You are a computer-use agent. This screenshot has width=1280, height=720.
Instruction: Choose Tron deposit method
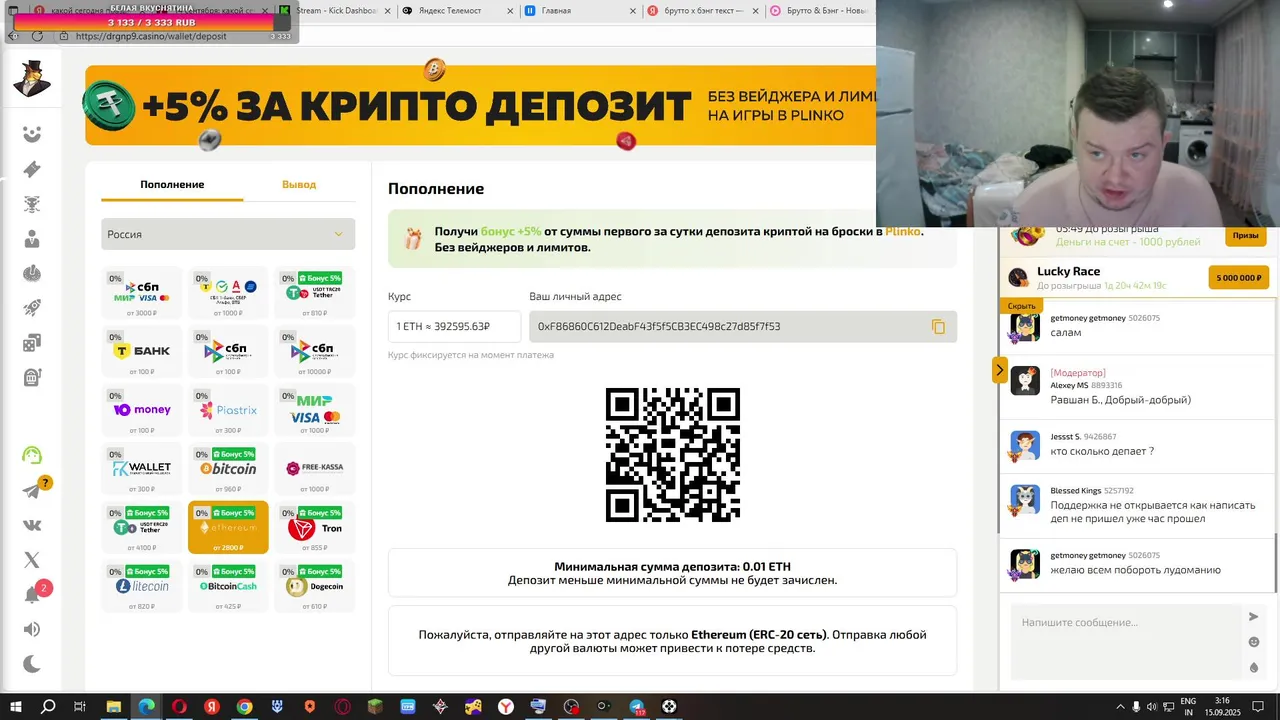(315, 527)
